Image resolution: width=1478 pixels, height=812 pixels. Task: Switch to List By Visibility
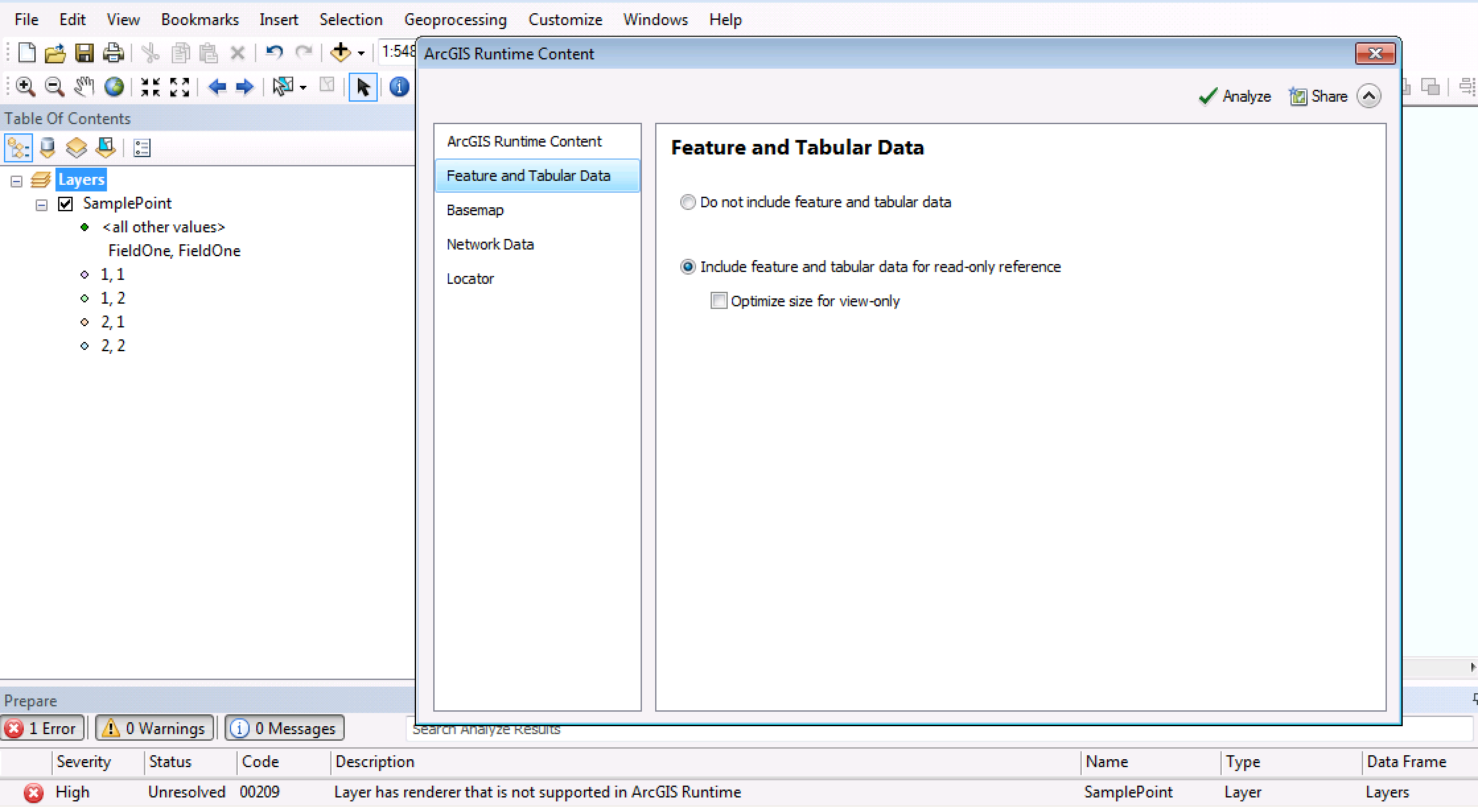click(77, 147)
